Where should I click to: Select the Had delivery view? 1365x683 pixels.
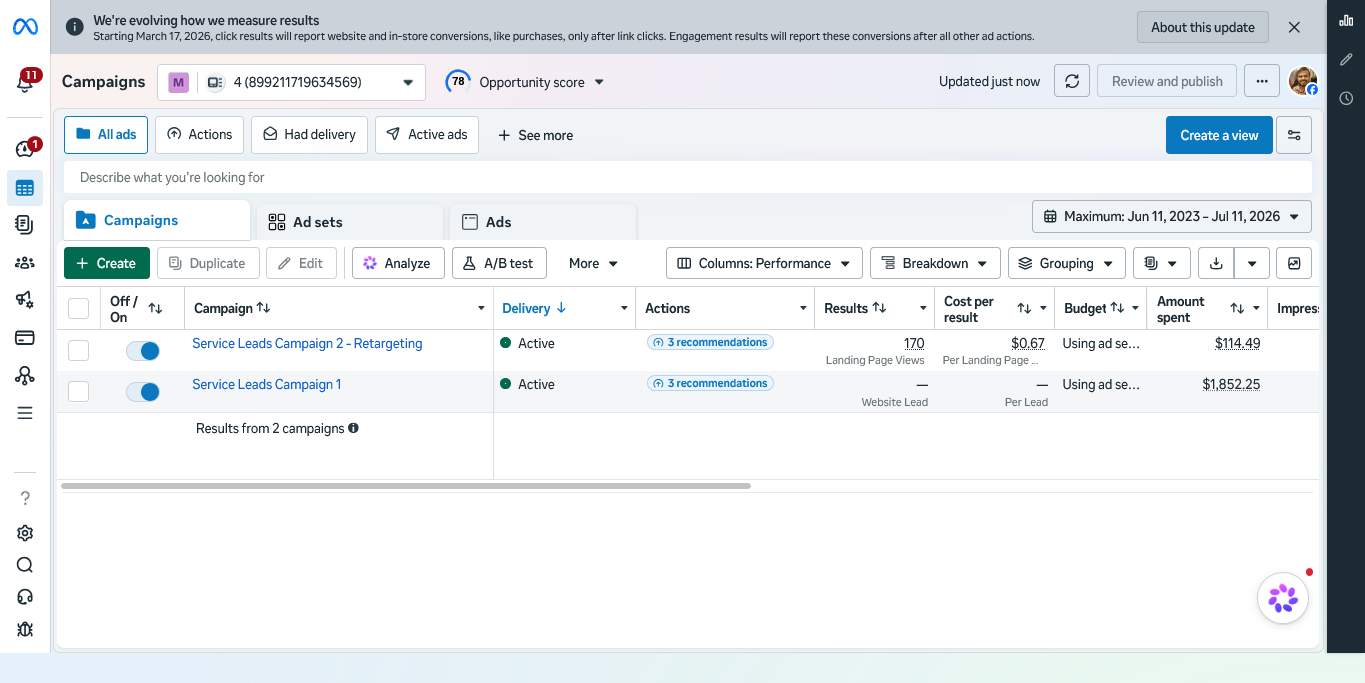pyautogui.click(x=310, y=135)
